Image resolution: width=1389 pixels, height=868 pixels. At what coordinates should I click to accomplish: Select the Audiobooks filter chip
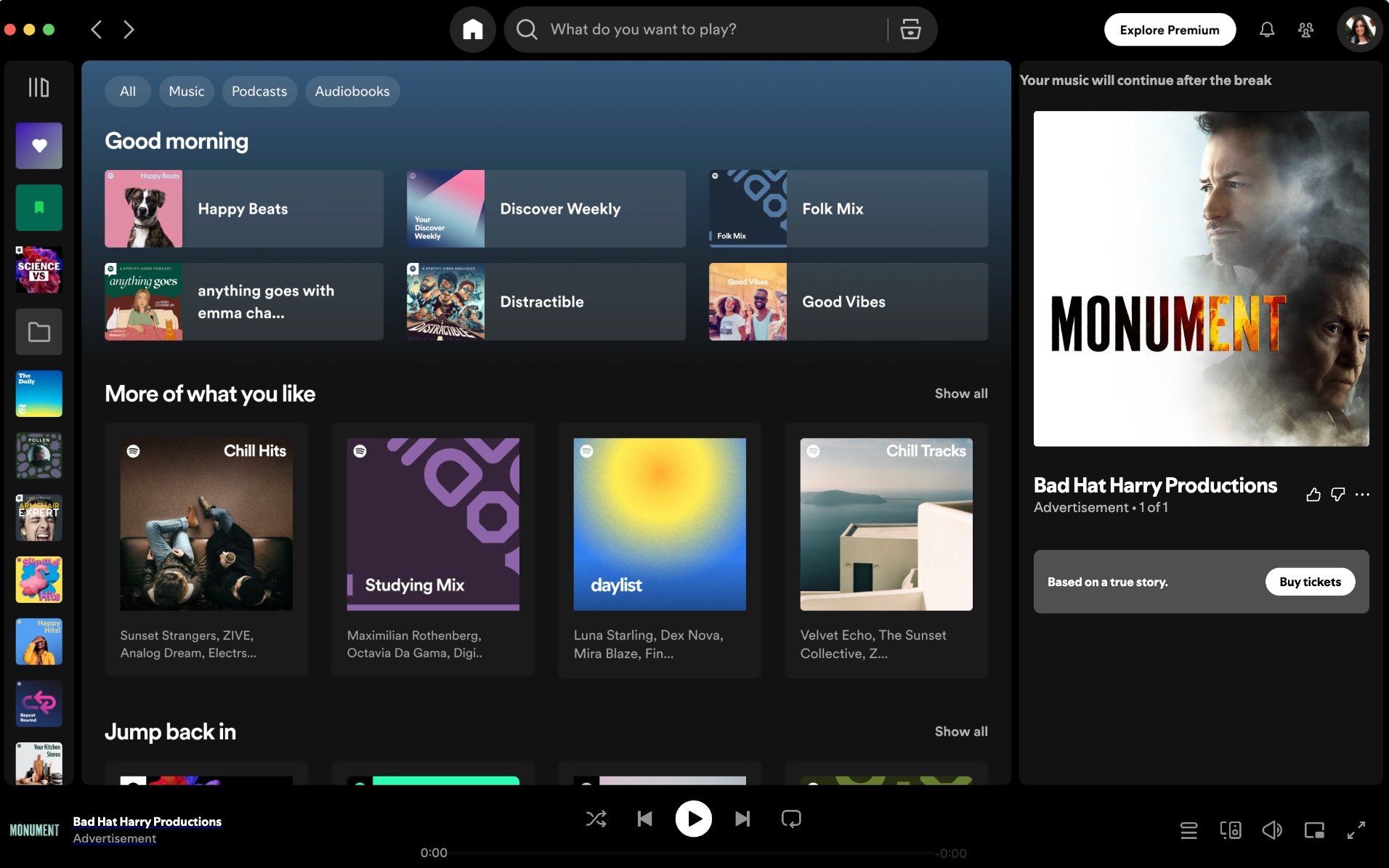pos(352,92)
